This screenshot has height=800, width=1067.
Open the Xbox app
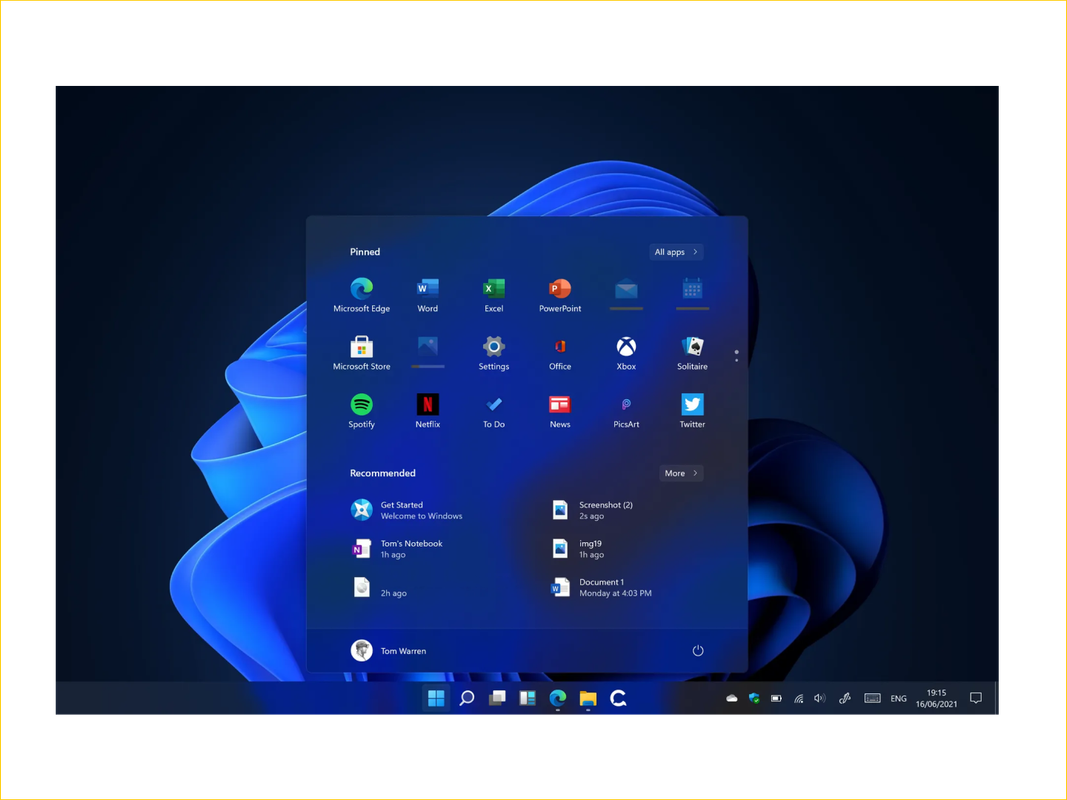(x=626, y=352)
